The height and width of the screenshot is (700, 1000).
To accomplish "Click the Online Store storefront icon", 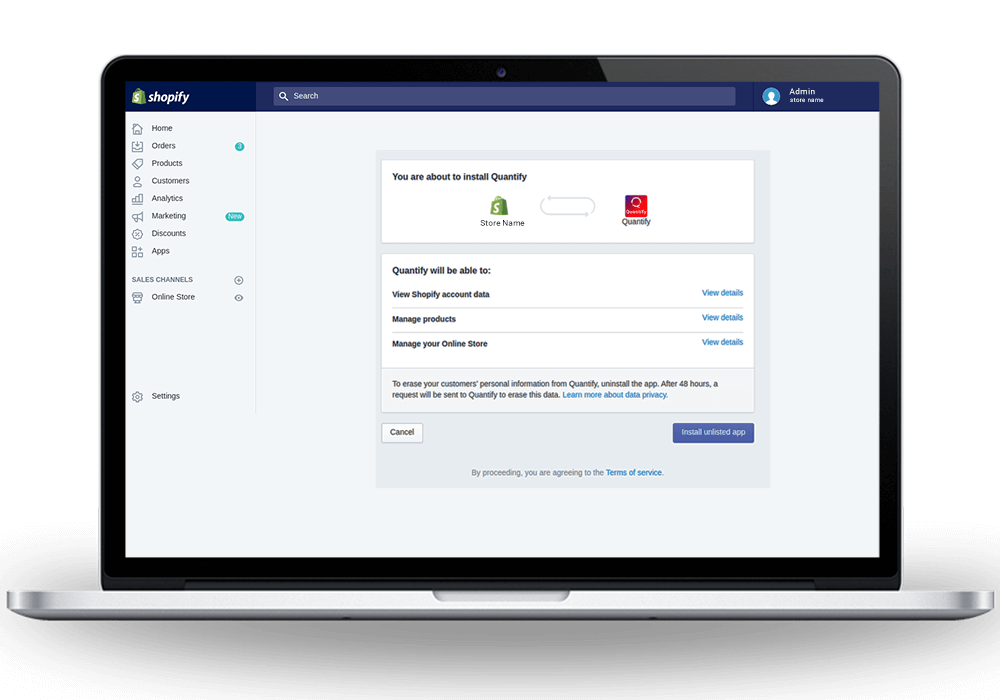I will 137,298.
